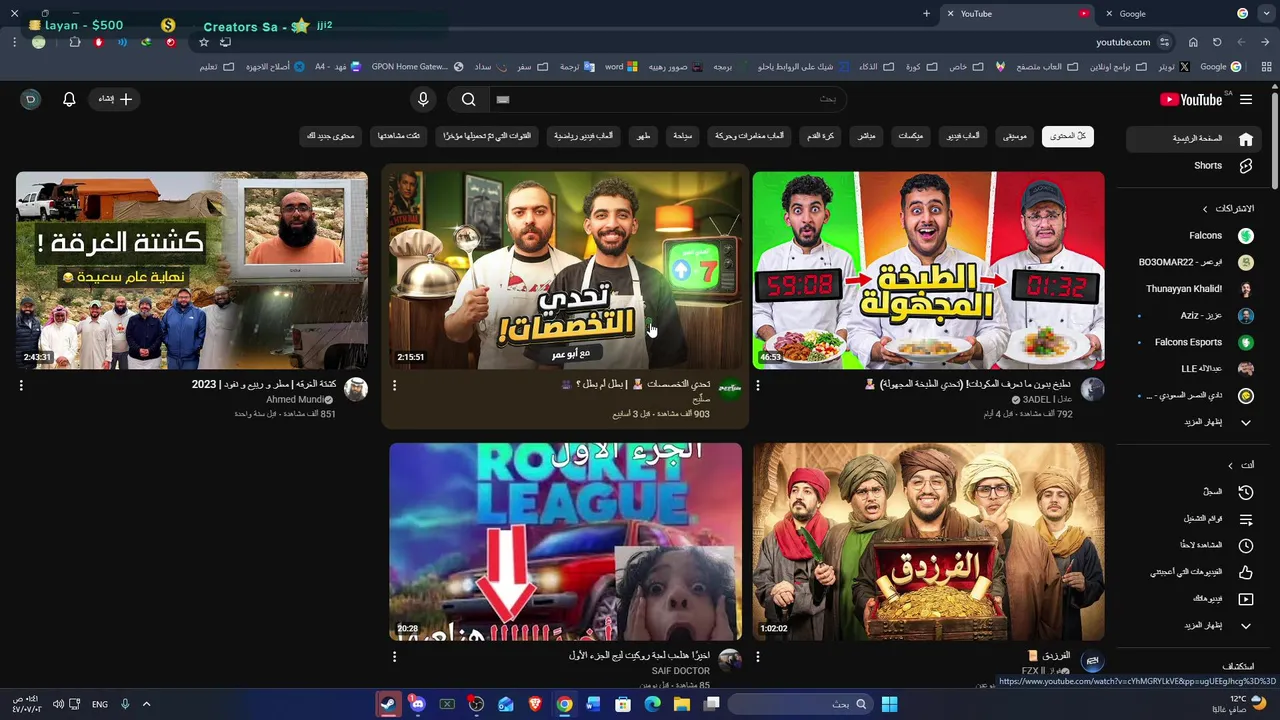The height and width of the screenshot is (720, 1280).
Task: Open liked videos (الفيديوهات التي أعجبتني)
Action: (x=1196, y=572)
